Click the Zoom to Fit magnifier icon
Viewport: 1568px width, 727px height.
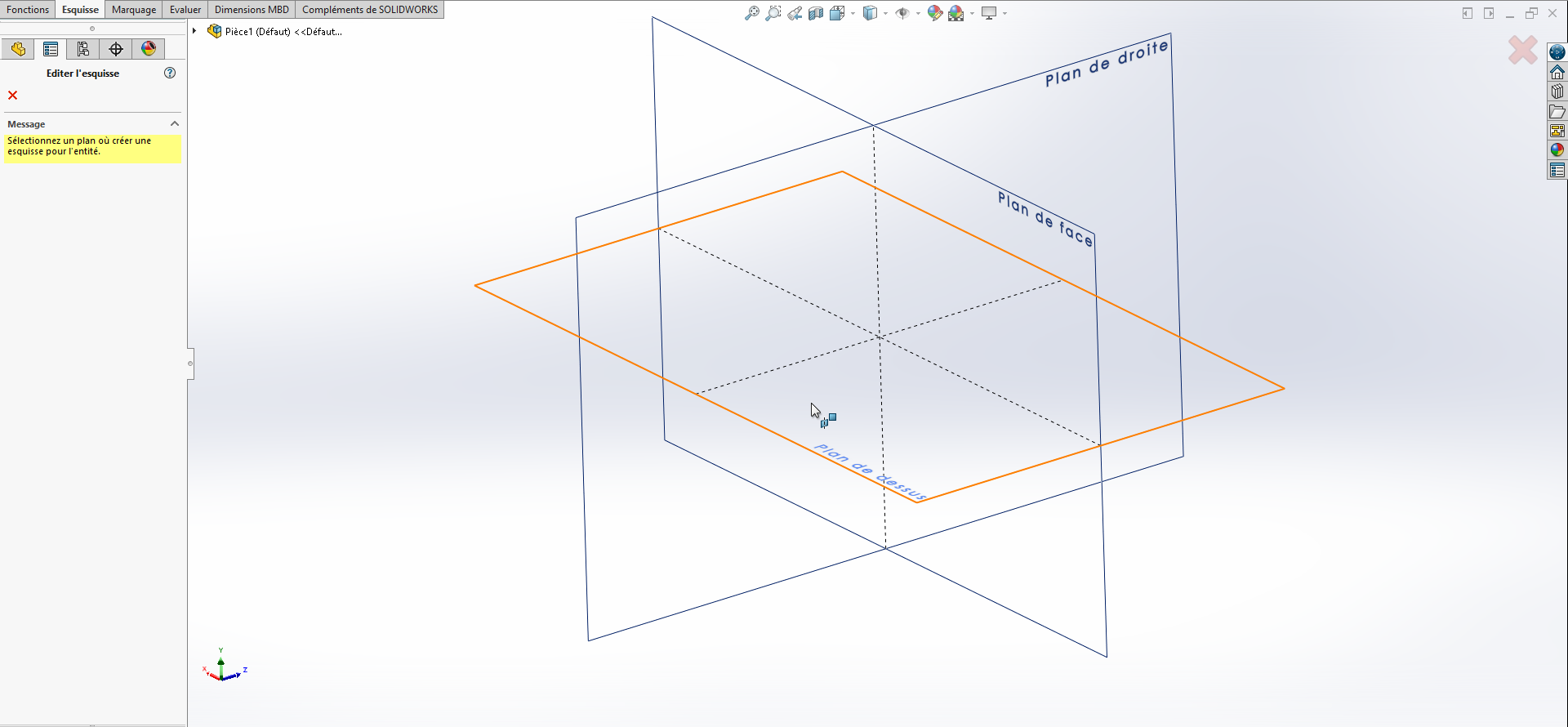tap(751, 13)
